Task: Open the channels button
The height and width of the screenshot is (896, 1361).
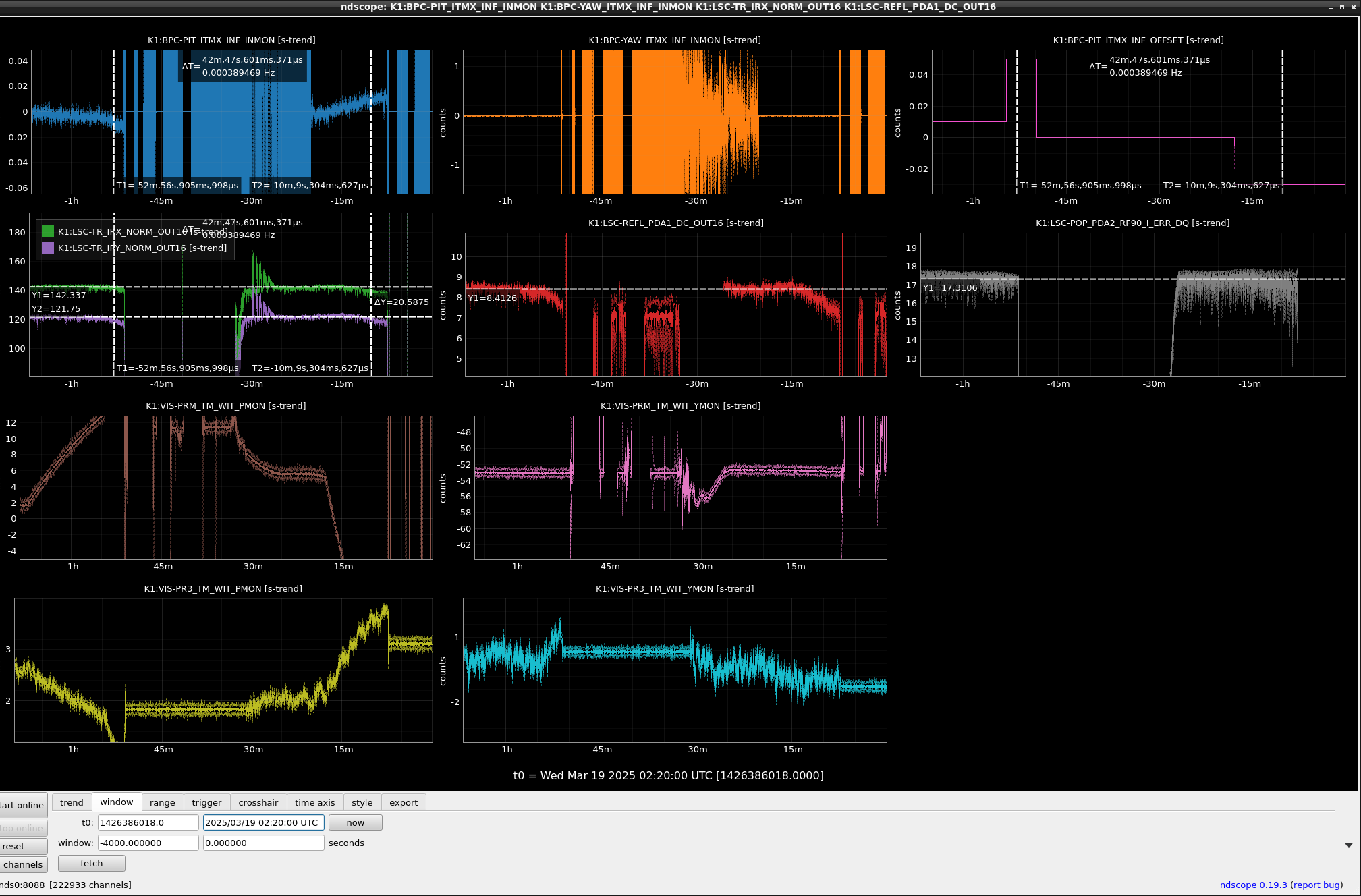Action: pos(22,864)
